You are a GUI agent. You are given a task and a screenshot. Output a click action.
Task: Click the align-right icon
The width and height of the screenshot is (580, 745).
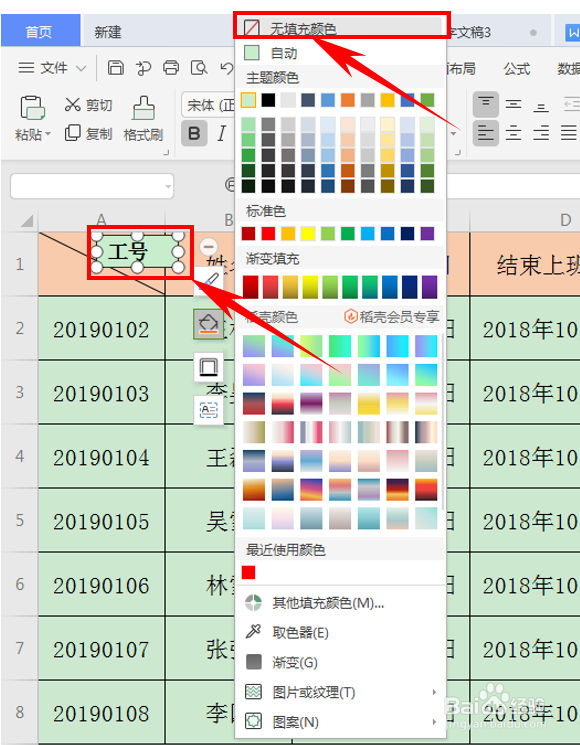[x=541, y=133]
